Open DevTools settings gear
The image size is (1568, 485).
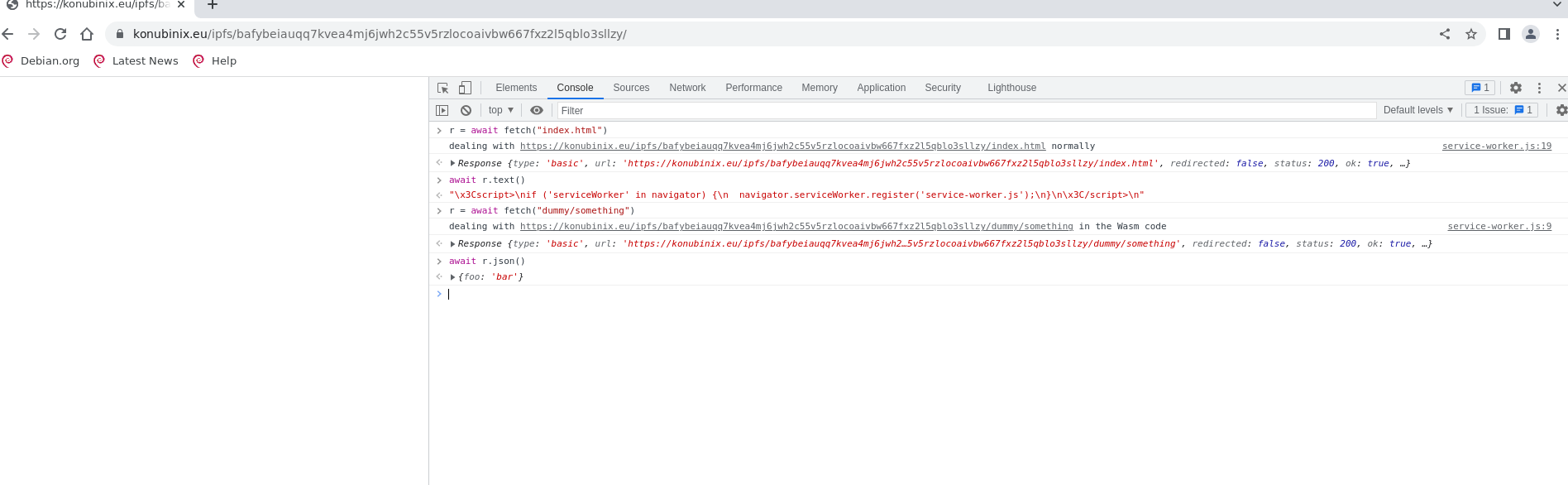coord(1515,88)
